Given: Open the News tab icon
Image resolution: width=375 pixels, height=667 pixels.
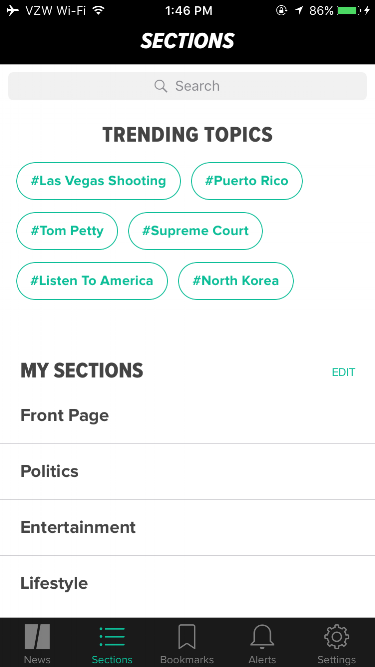Looking at the screenshot, I should 37,636.
